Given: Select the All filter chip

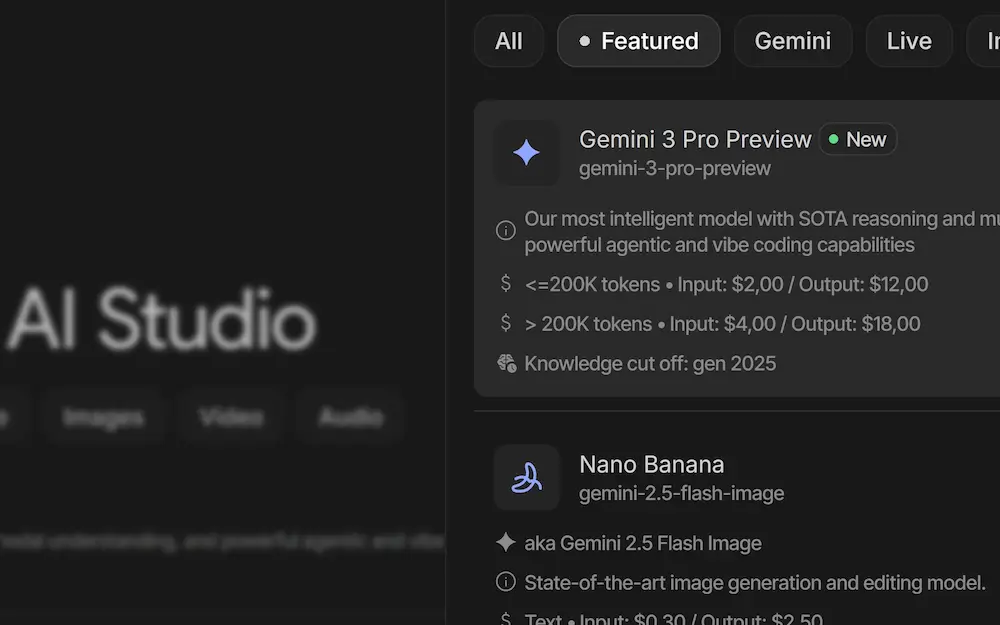Looking at the screenshot, I should [509, 41].
